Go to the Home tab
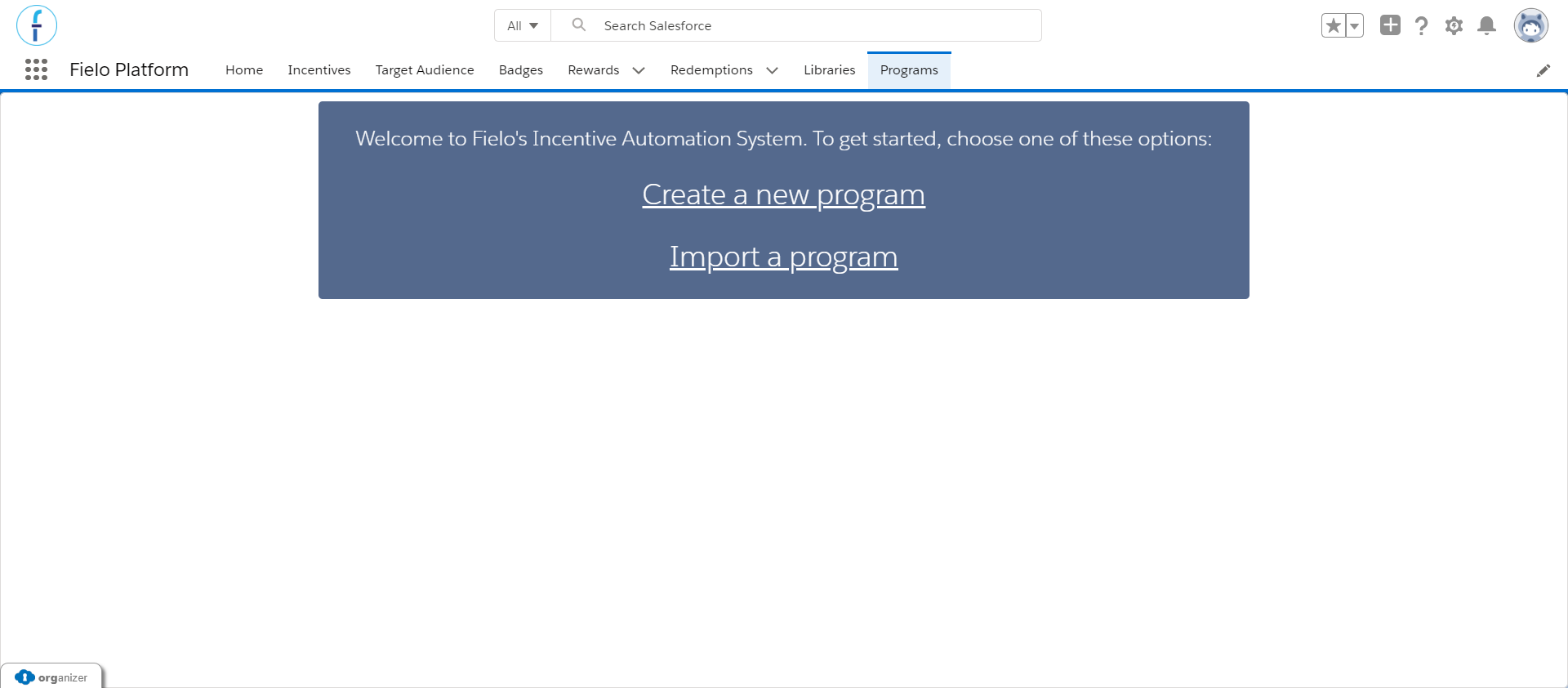 coord(244,70)
